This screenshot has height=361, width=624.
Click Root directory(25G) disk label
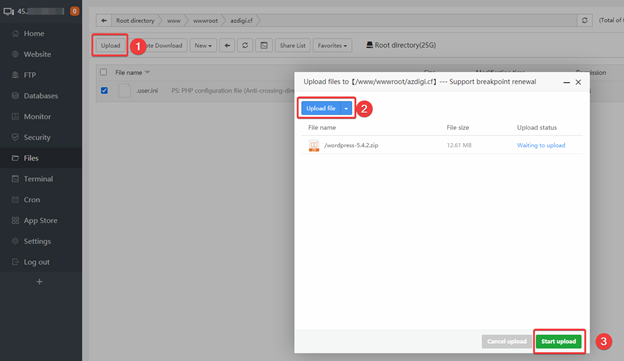tap(401, 45)
